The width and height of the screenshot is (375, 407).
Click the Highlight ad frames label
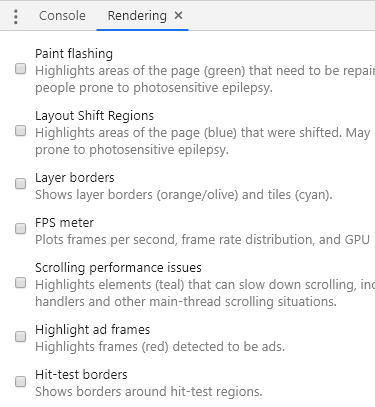coord(93,330)
